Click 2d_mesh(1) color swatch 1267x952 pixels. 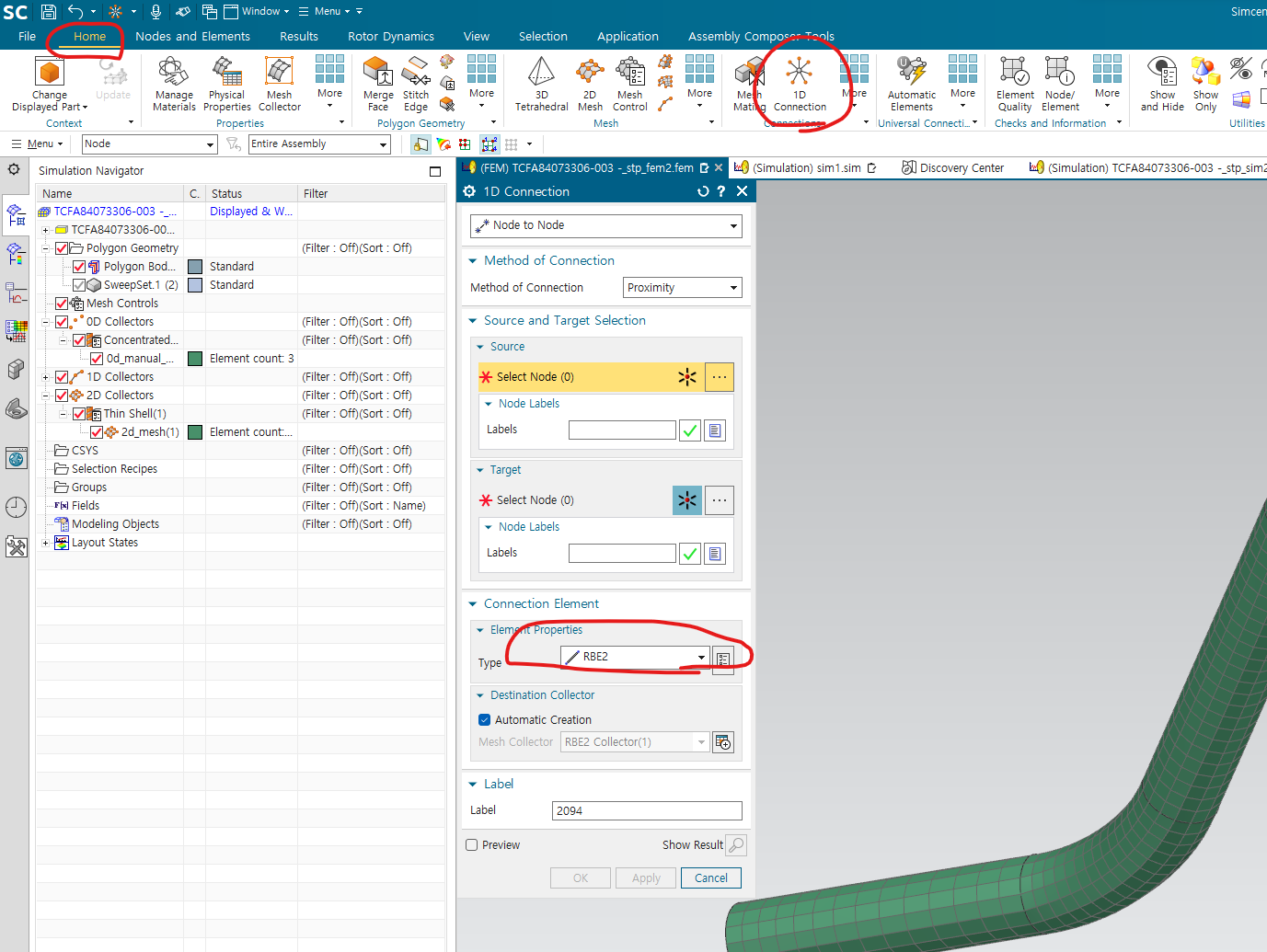[195, 432]
